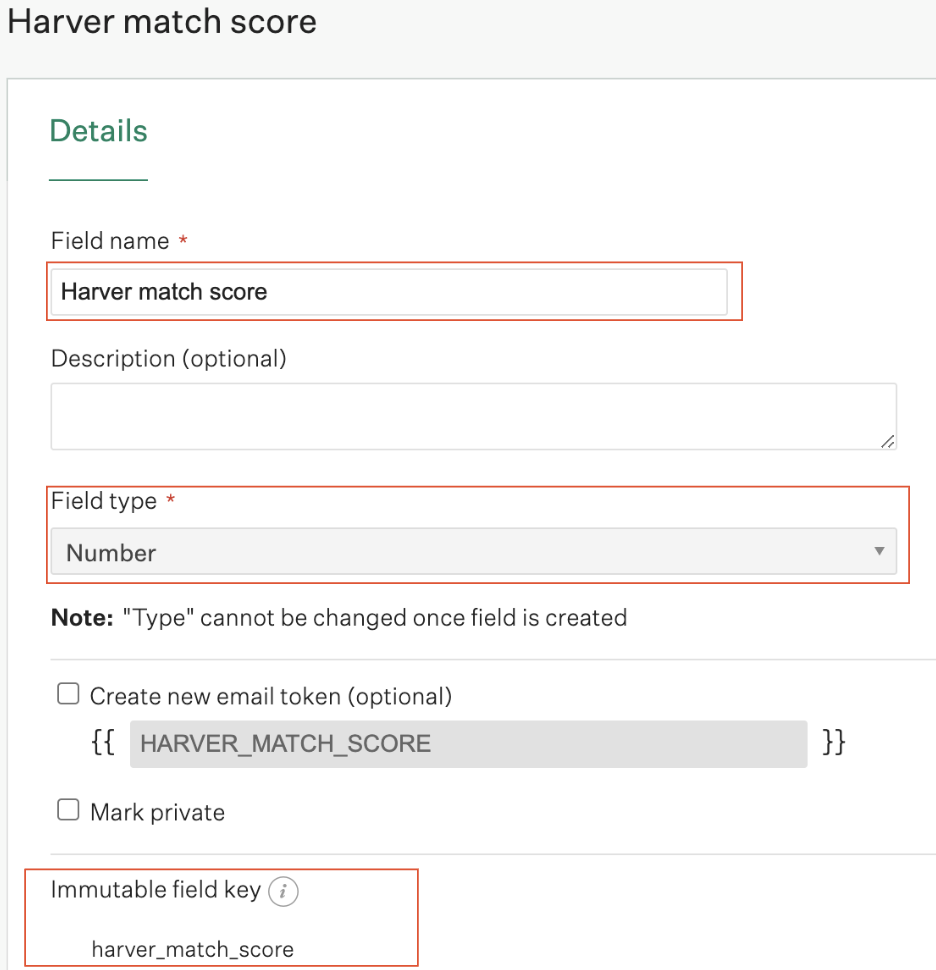
Task: Click the info icon beside Immutable field key
Action: coord(283,891)
